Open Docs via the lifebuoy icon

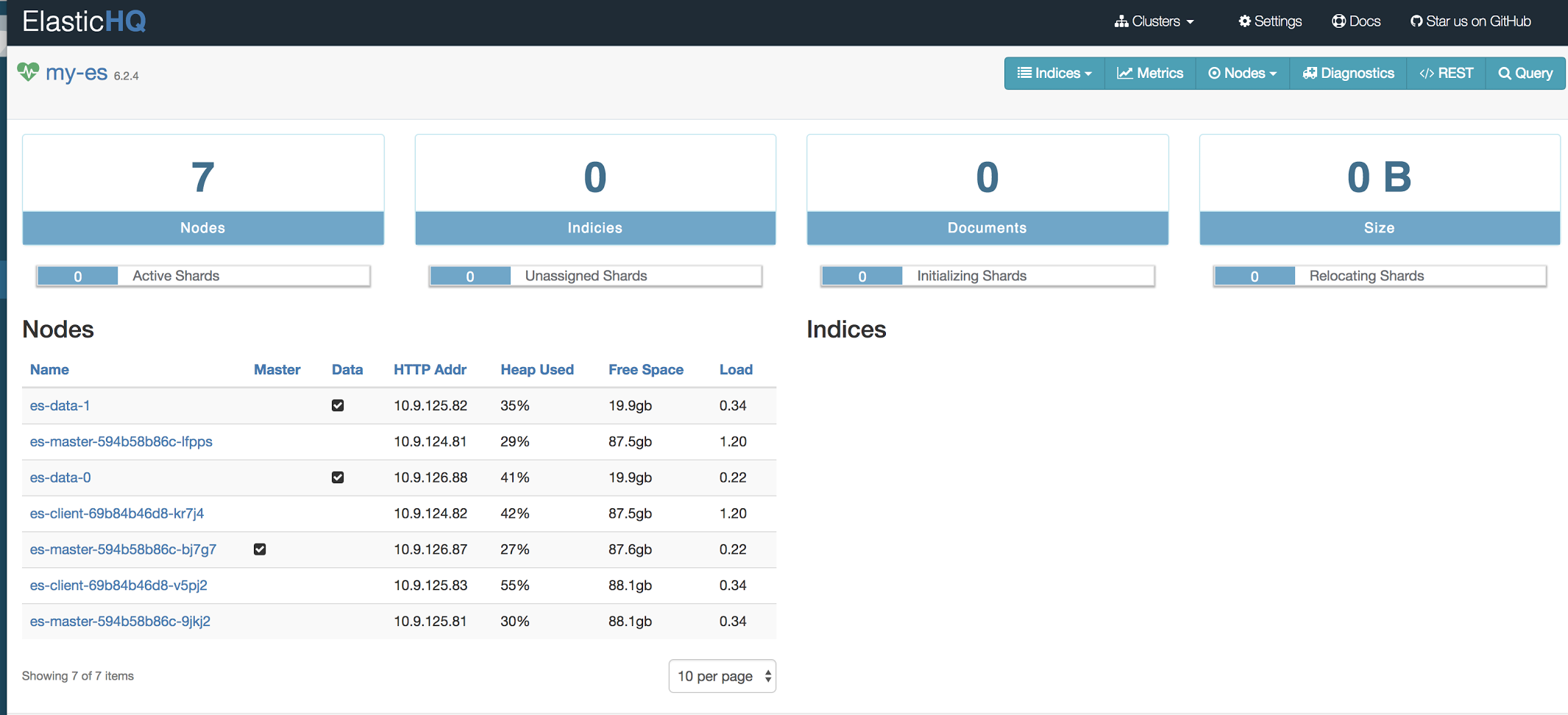coord(1338,21)
